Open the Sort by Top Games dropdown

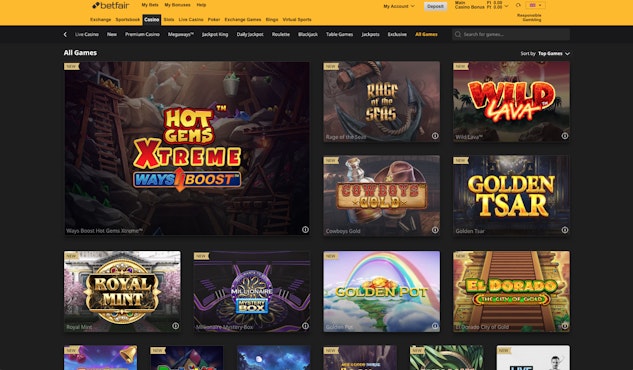coord(545,53)
